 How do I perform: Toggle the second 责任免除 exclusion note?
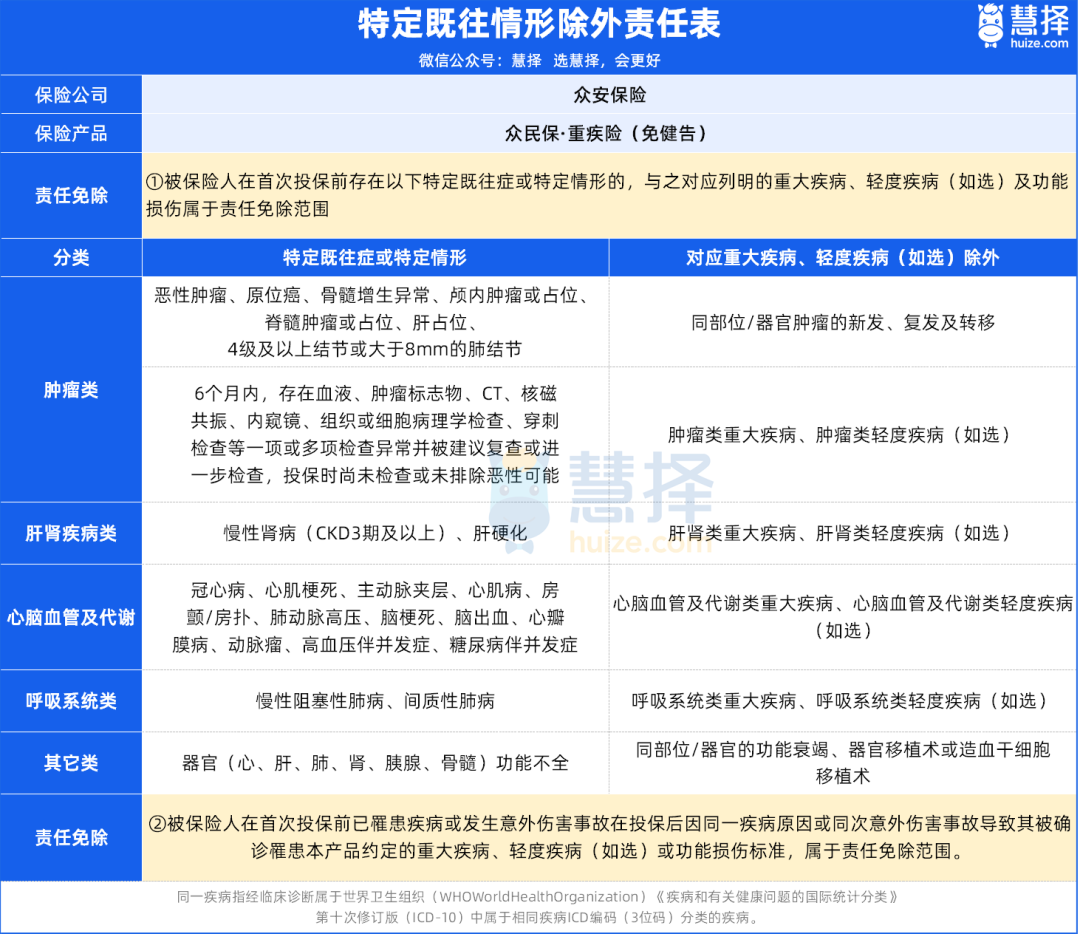tap(71, 836)
